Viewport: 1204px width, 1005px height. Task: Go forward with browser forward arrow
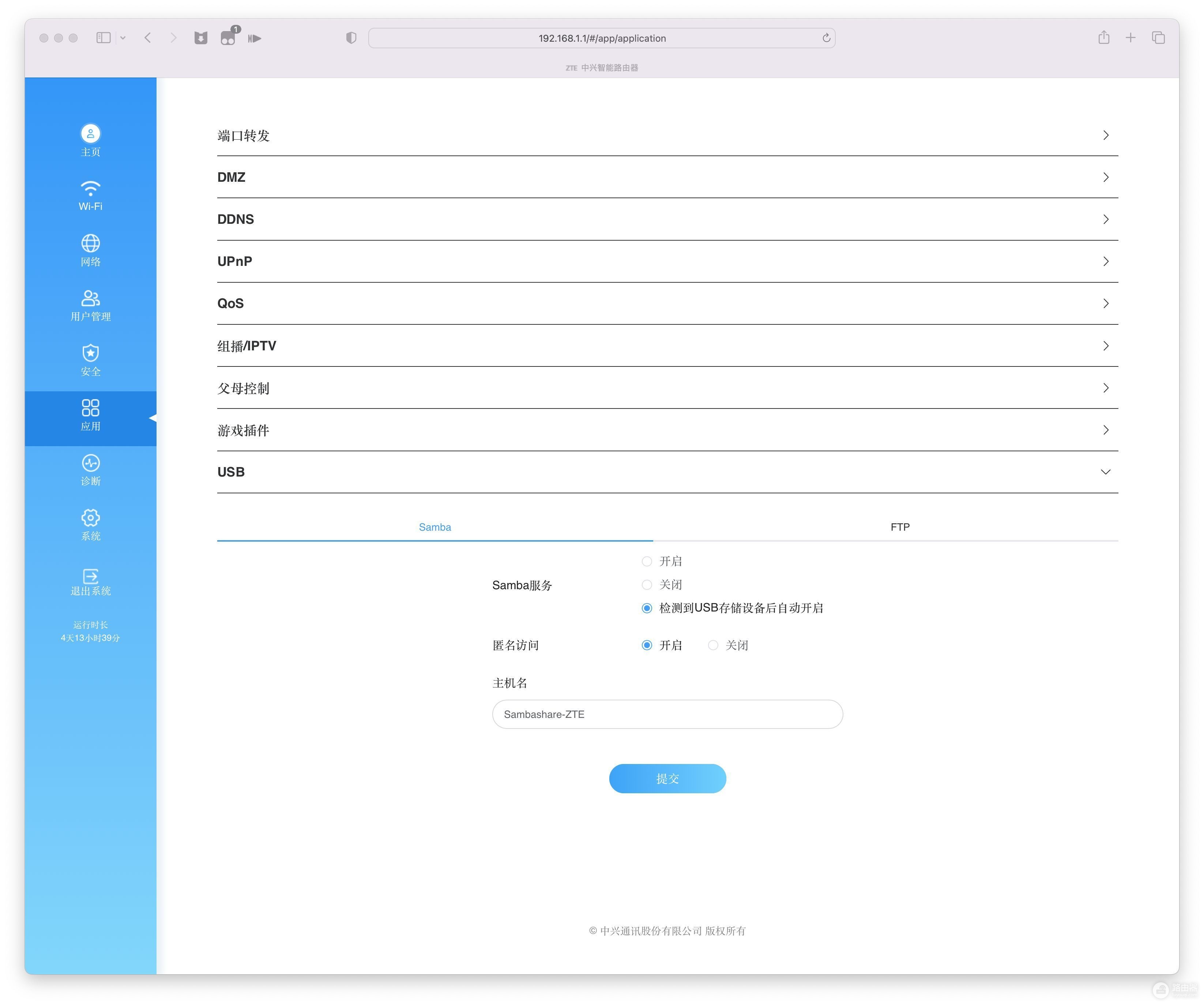pos(173,38)
